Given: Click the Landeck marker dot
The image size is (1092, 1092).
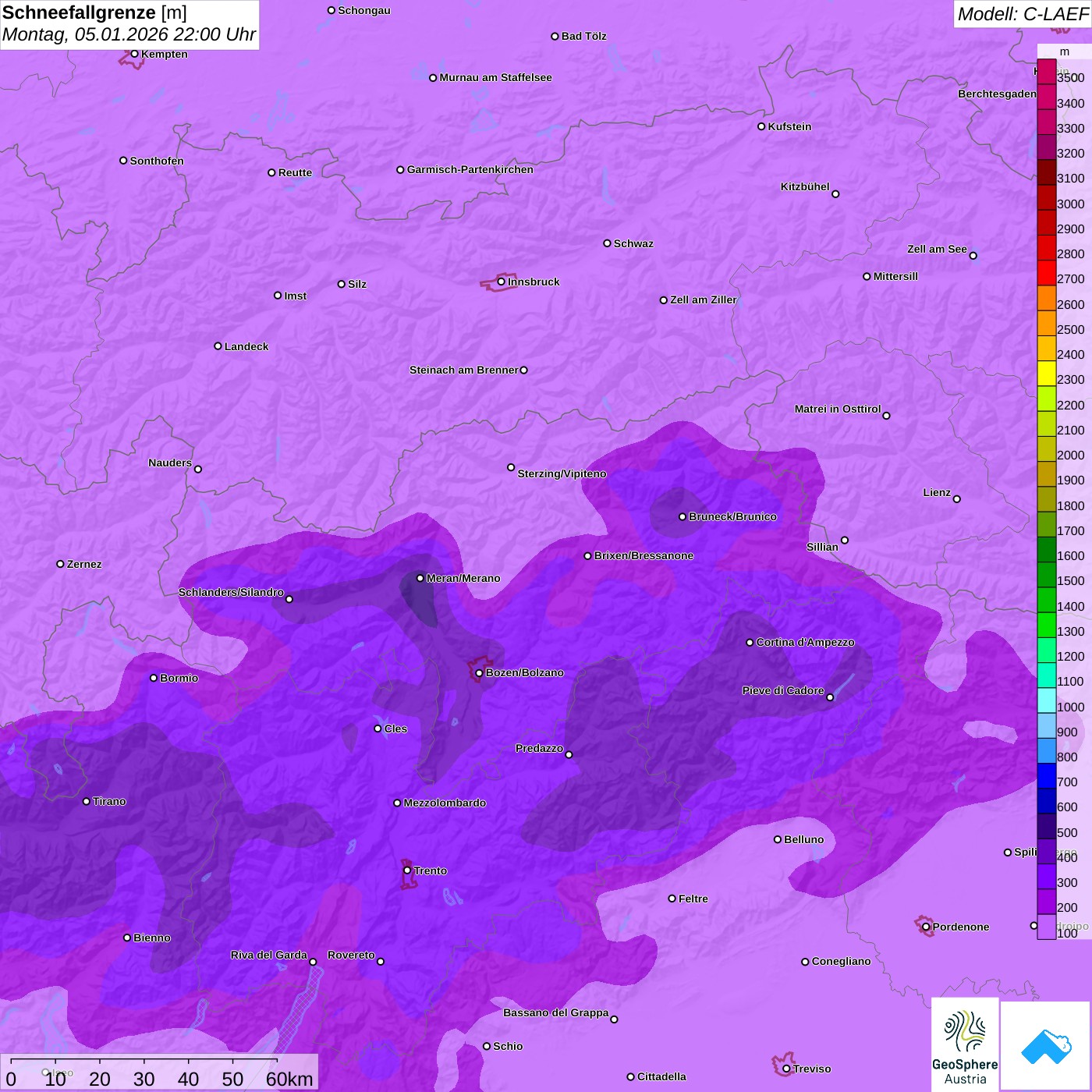Looking at the screenshot, I should 218,346.
